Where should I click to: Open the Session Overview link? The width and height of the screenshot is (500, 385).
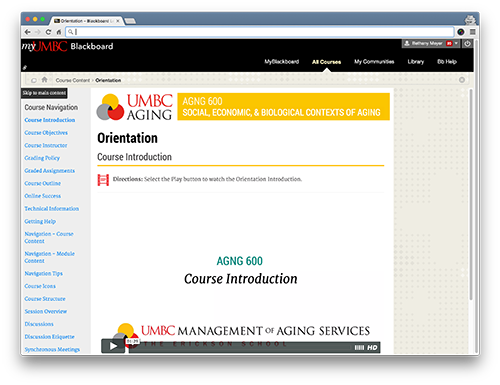click(x=46, y=311)
